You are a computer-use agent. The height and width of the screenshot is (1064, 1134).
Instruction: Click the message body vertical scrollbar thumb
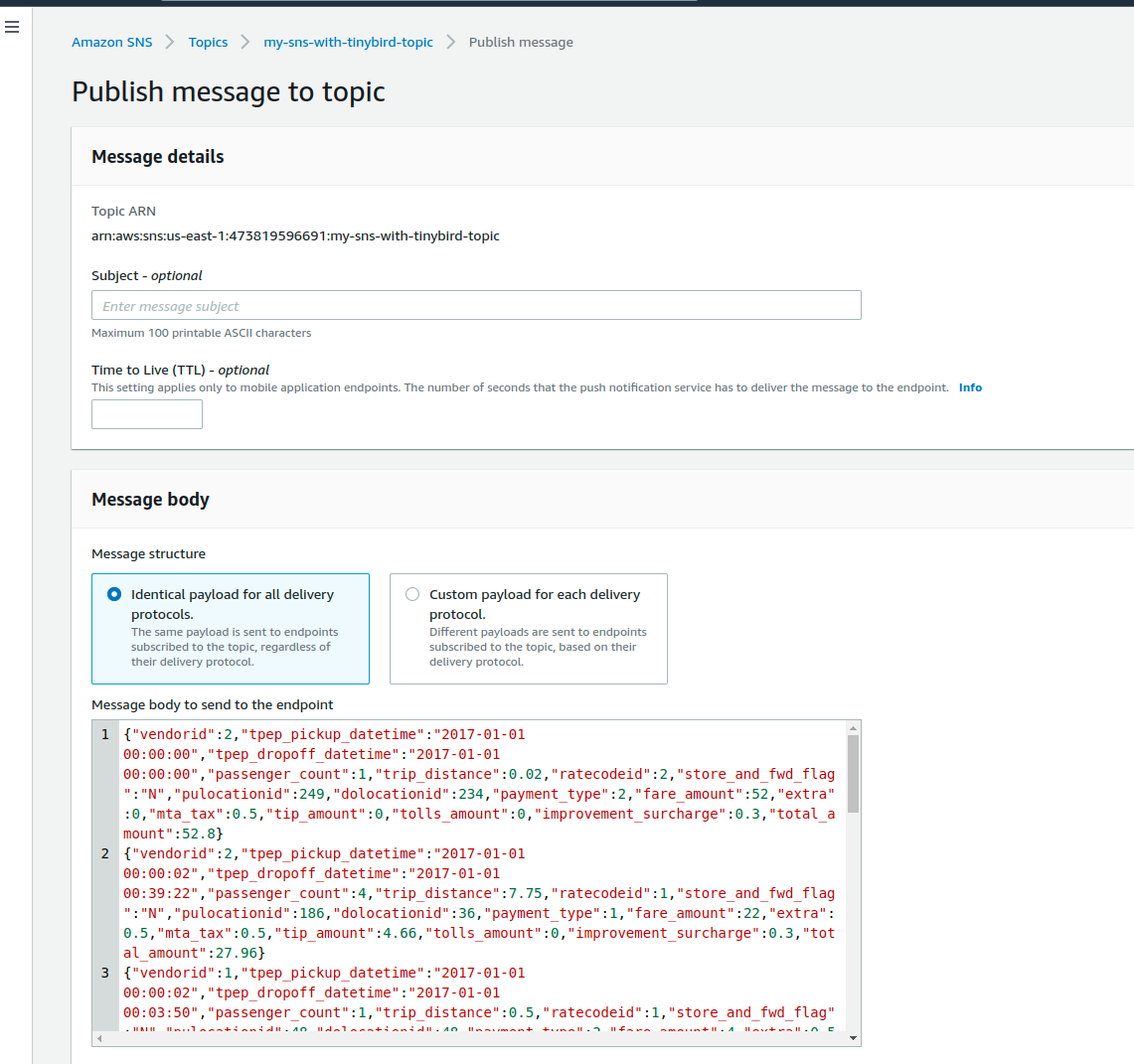click(x=853, y=773)
